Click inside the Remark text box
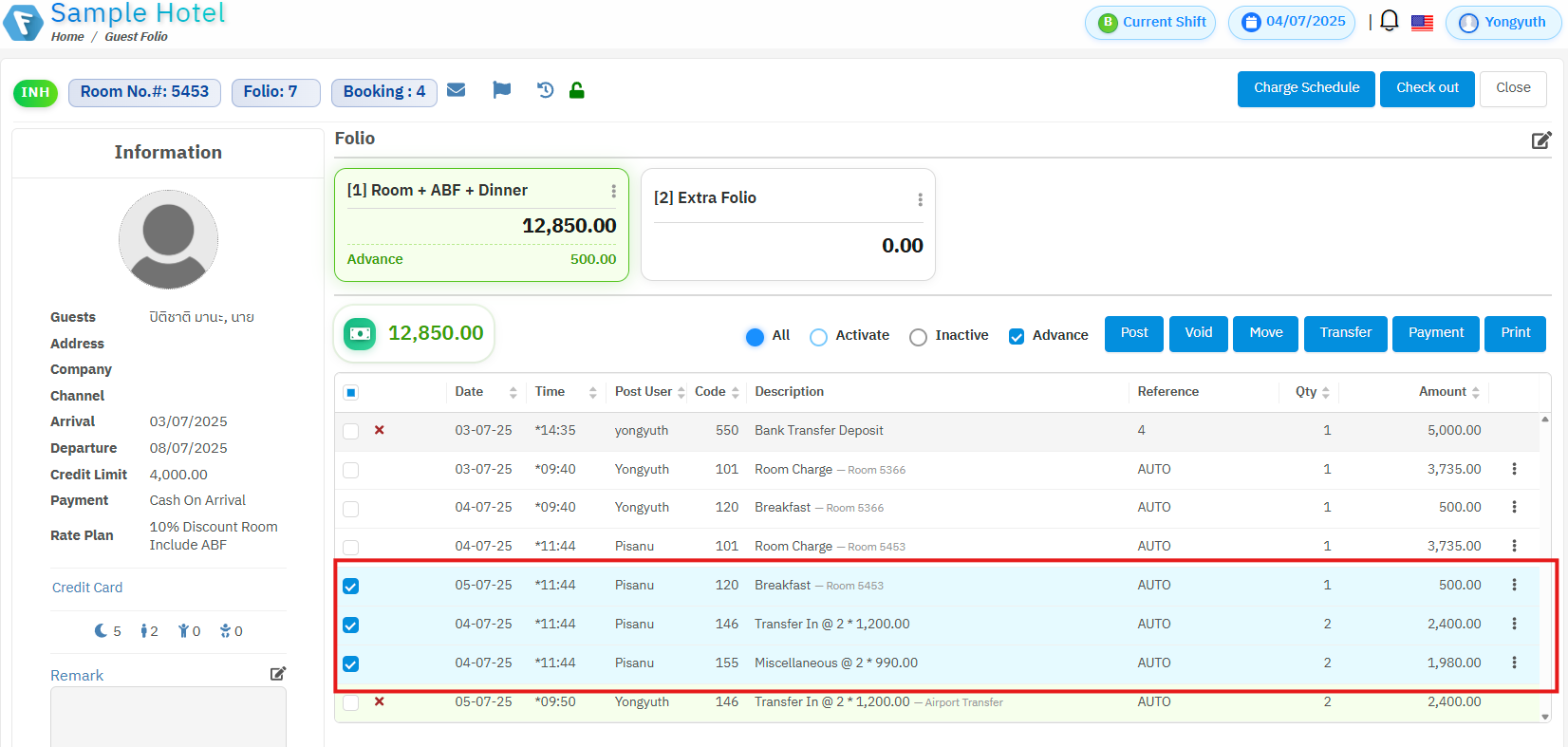Image resolution: width=1568 pixels, height=747 pixels. pos(168,717)
